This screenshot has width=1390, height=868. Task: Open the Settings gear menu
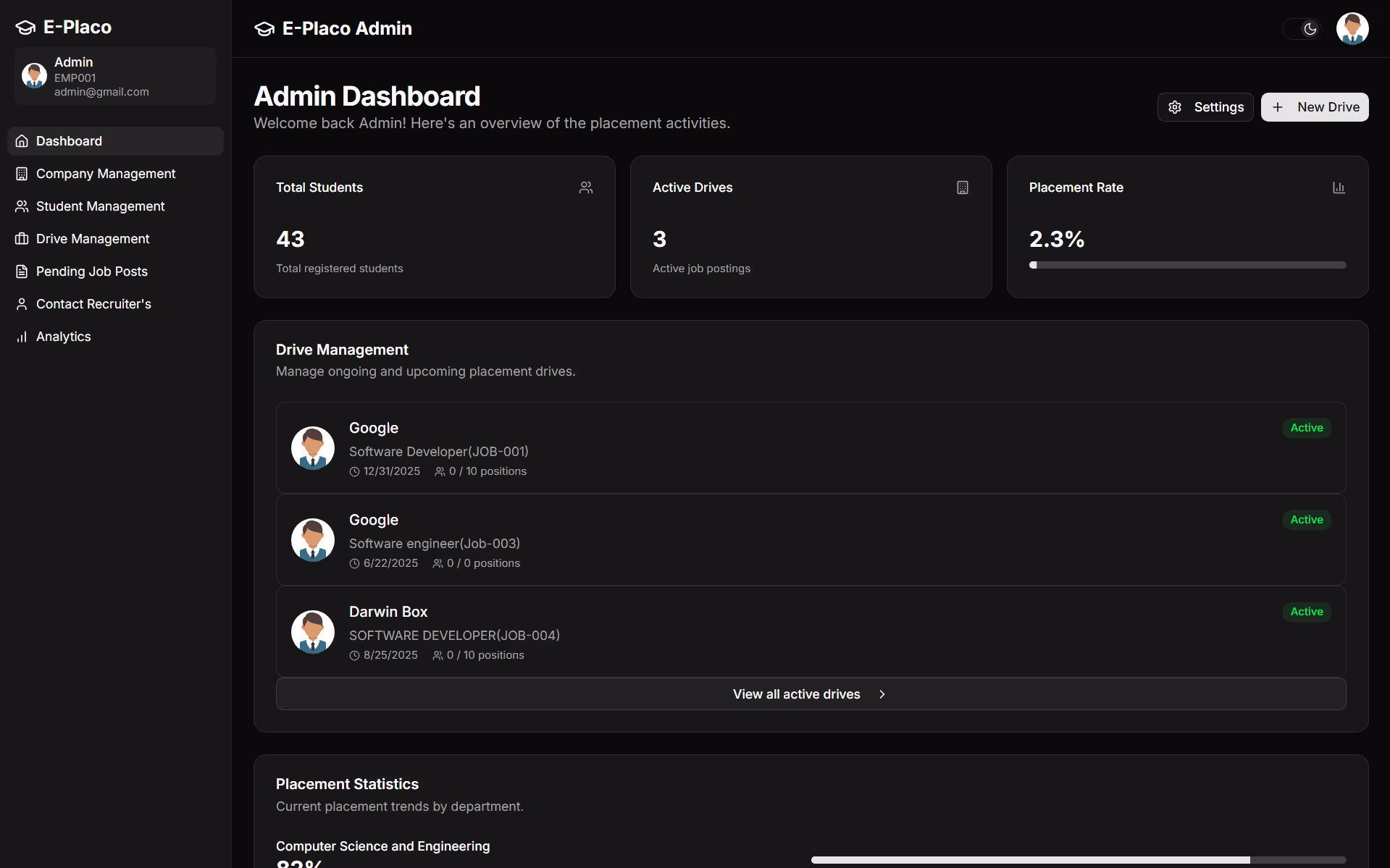pos(1205,106)
